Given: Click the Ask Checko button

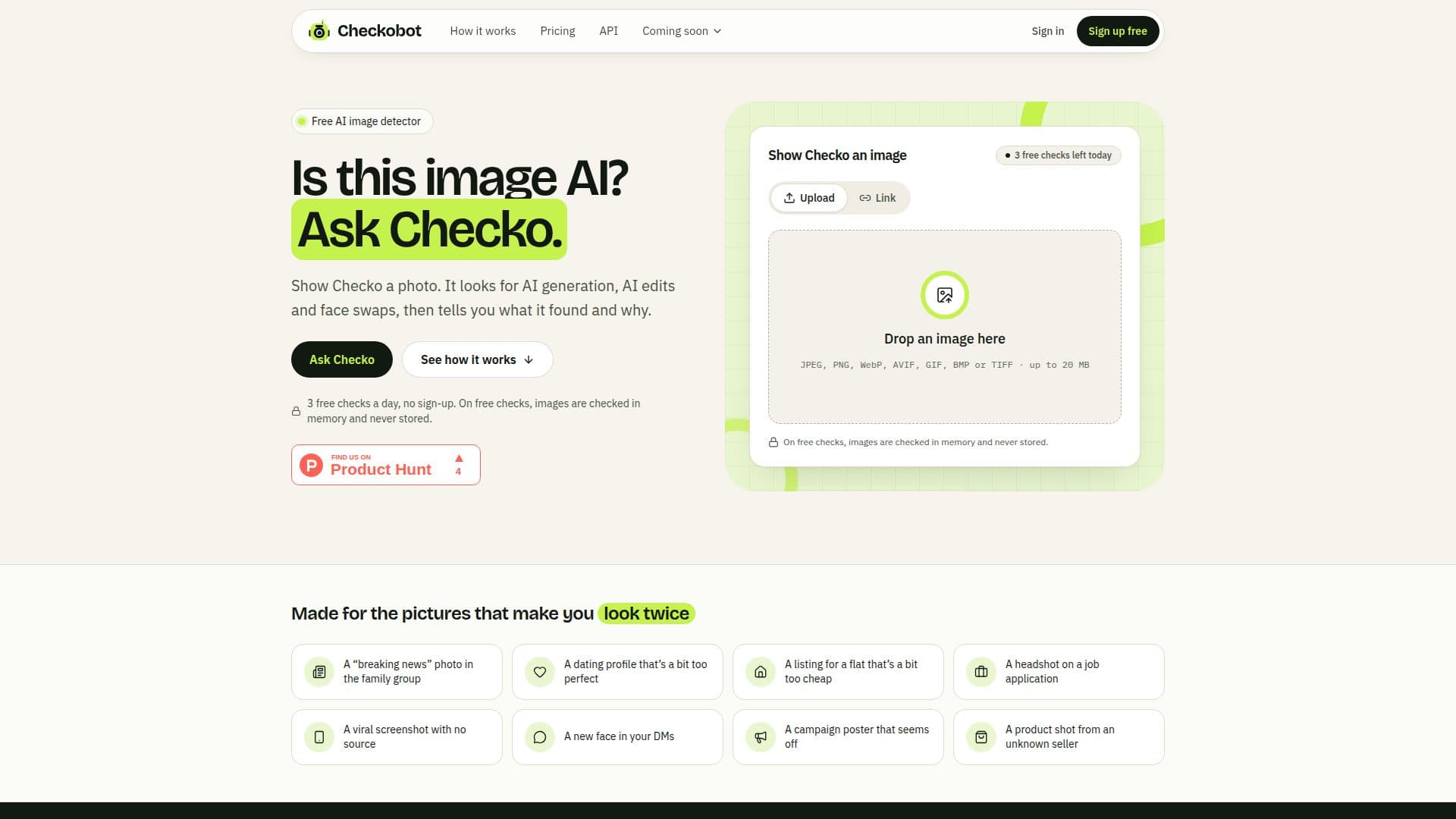Looking at the screenshot, I should (342, 359).
